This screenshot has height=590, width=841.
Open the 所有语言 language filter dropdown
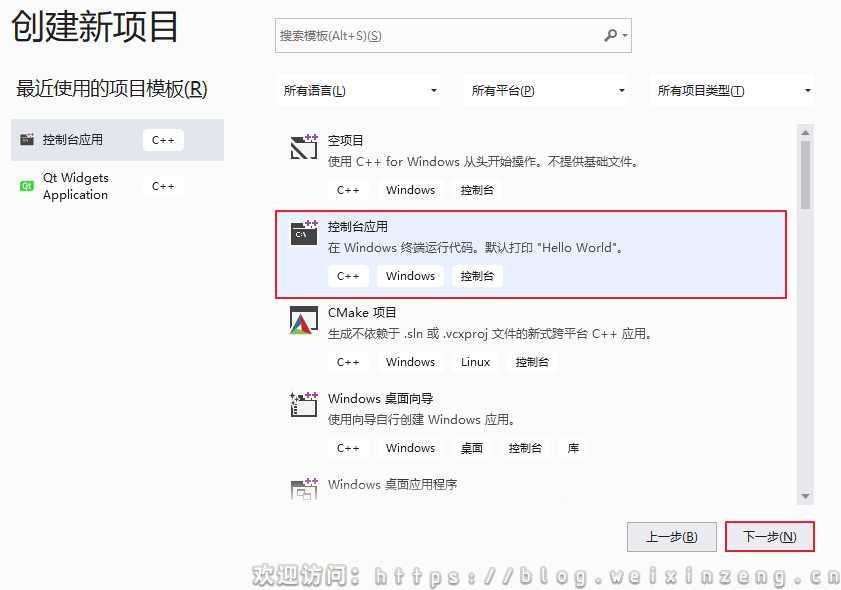point(359,91)
